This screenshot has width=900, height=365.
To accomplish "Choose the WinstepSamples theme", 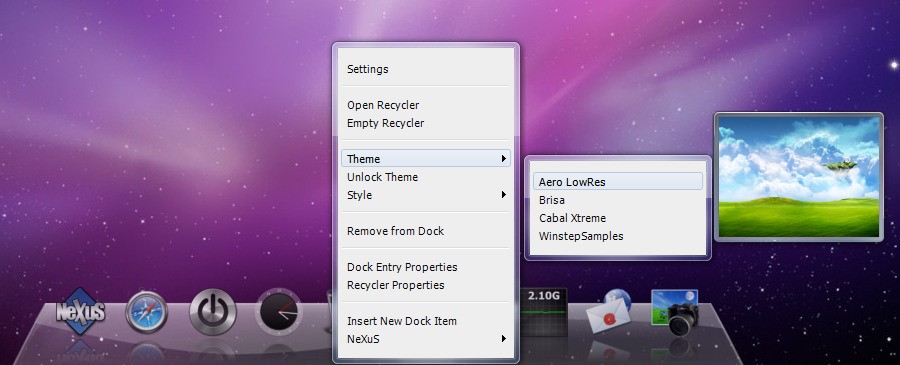I will pyautogui.click(x=618, y=236).
